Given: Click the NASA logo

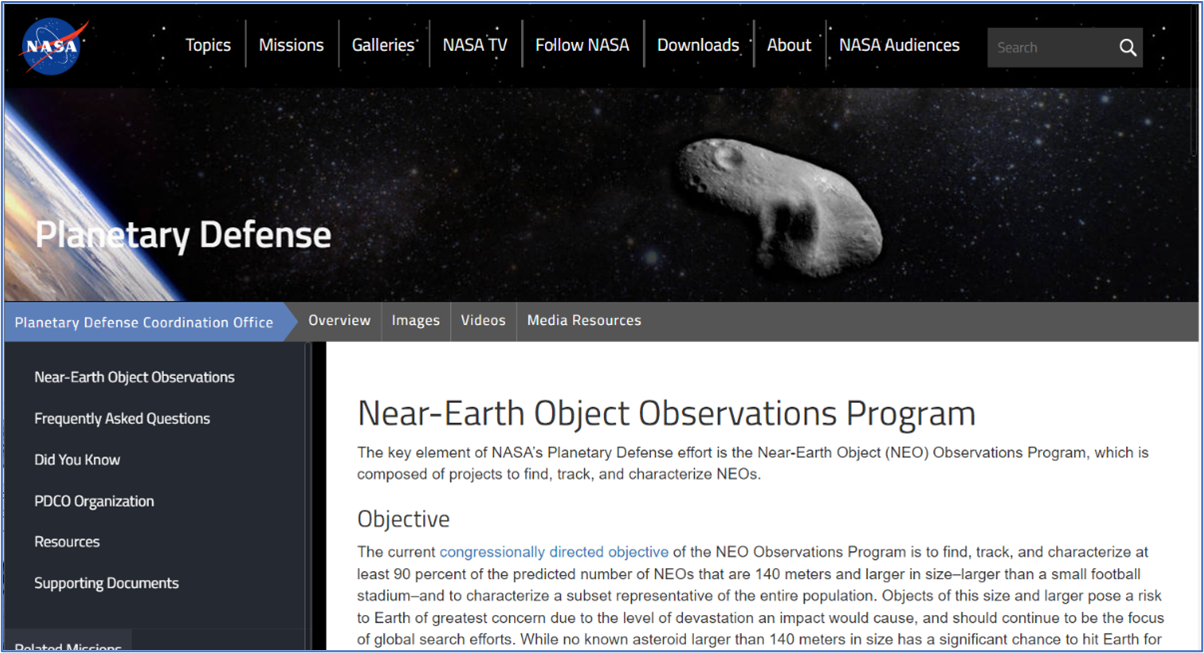Looking at the screenshot, I should pyautogui.click(x=55, y=45).
